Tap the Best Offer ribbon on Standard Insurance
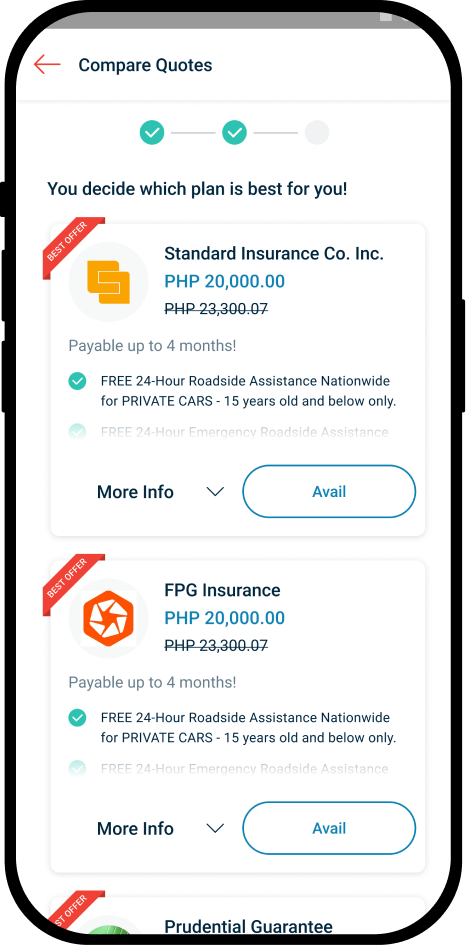Viewport: 466px width, 945px height. coord(71,245)
